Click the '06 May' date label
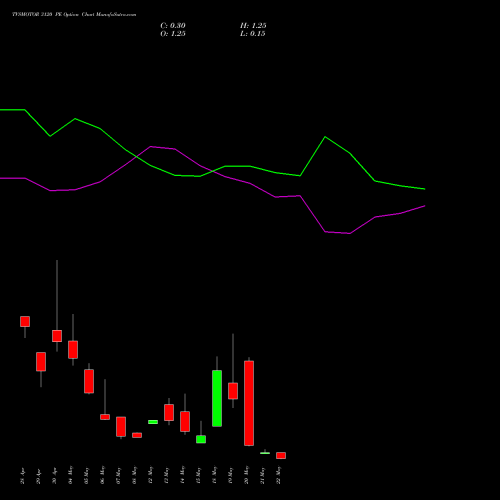The height and width of the screenshot is (500, 500). pos(102,475)
